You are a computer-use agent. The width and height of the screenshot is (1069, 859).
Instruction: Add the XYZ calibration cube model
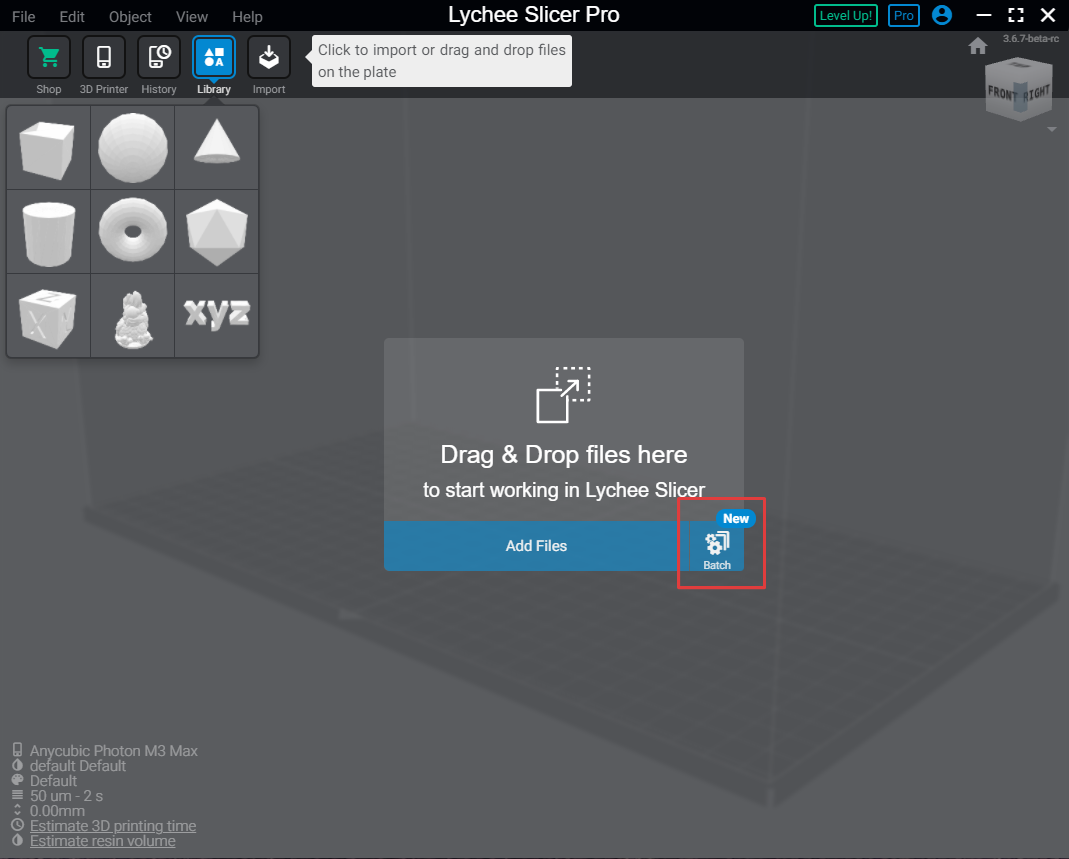pos(48,316)
